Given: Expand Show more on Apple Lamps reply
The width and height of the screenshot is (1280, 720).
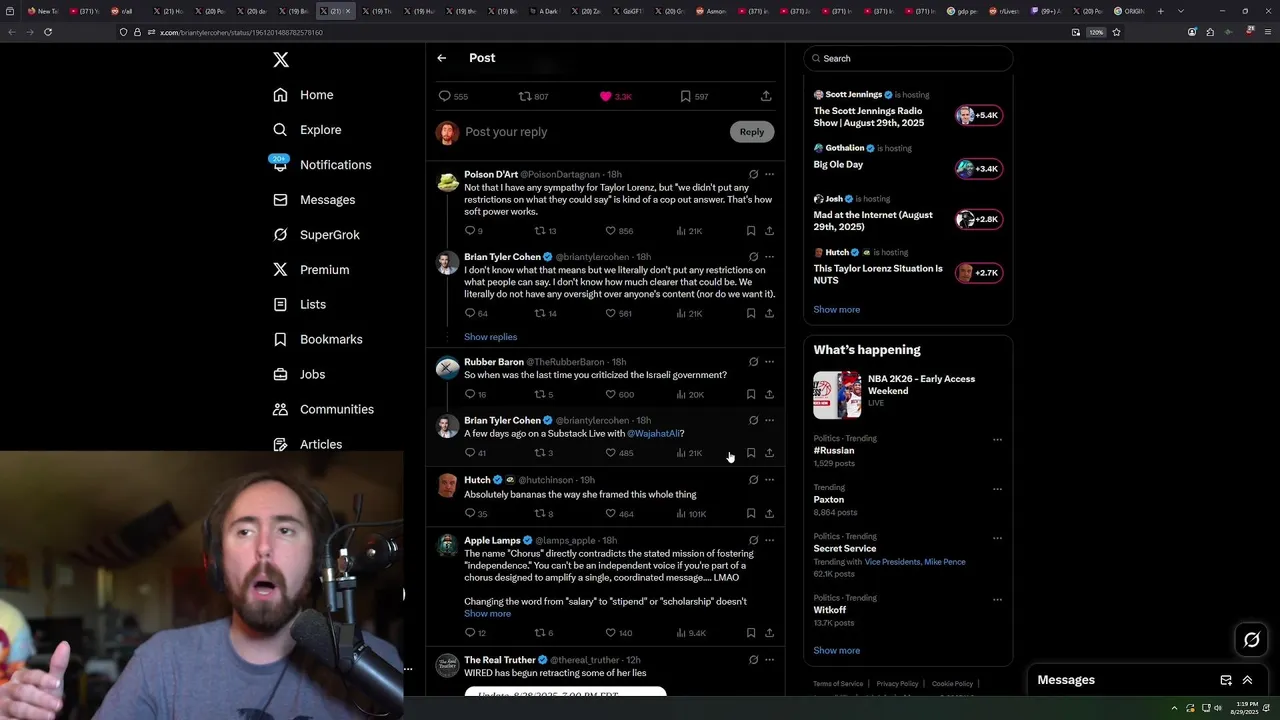Looking at the screenshot, I should 487,614.
